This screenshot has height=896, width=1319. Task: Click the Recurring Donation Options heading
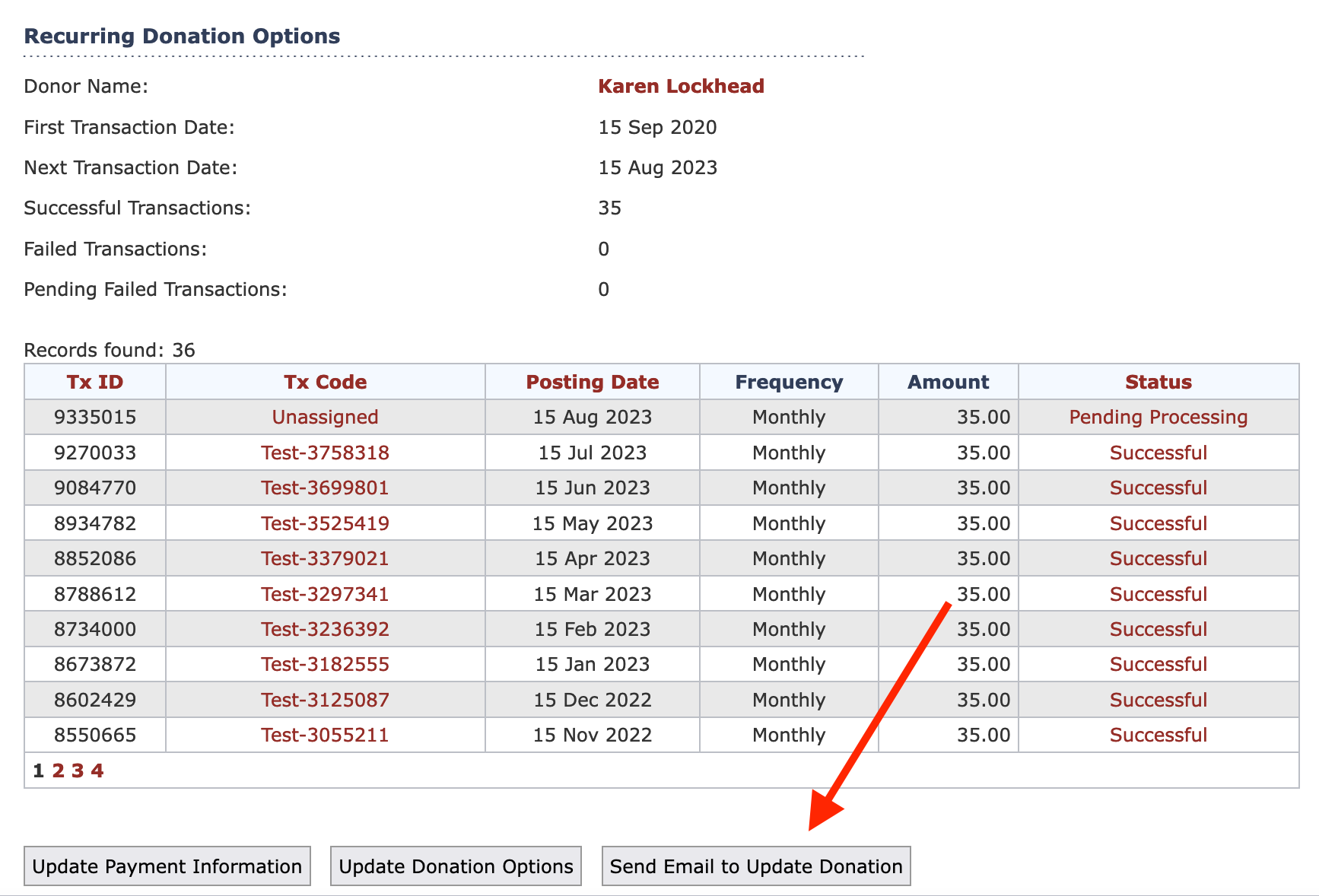183,36
